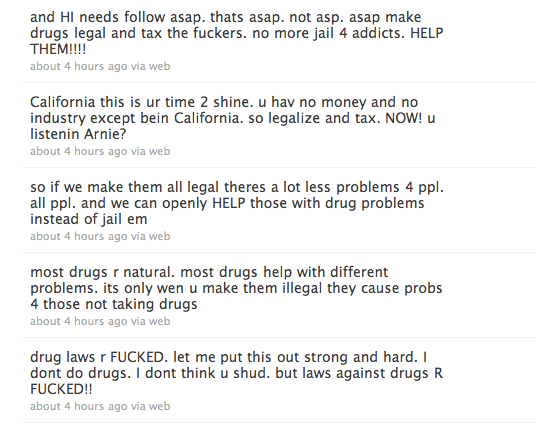
Task: Open timestamp link under final 'FUCKED!!' tweet
Action: [x=78, y=406]
